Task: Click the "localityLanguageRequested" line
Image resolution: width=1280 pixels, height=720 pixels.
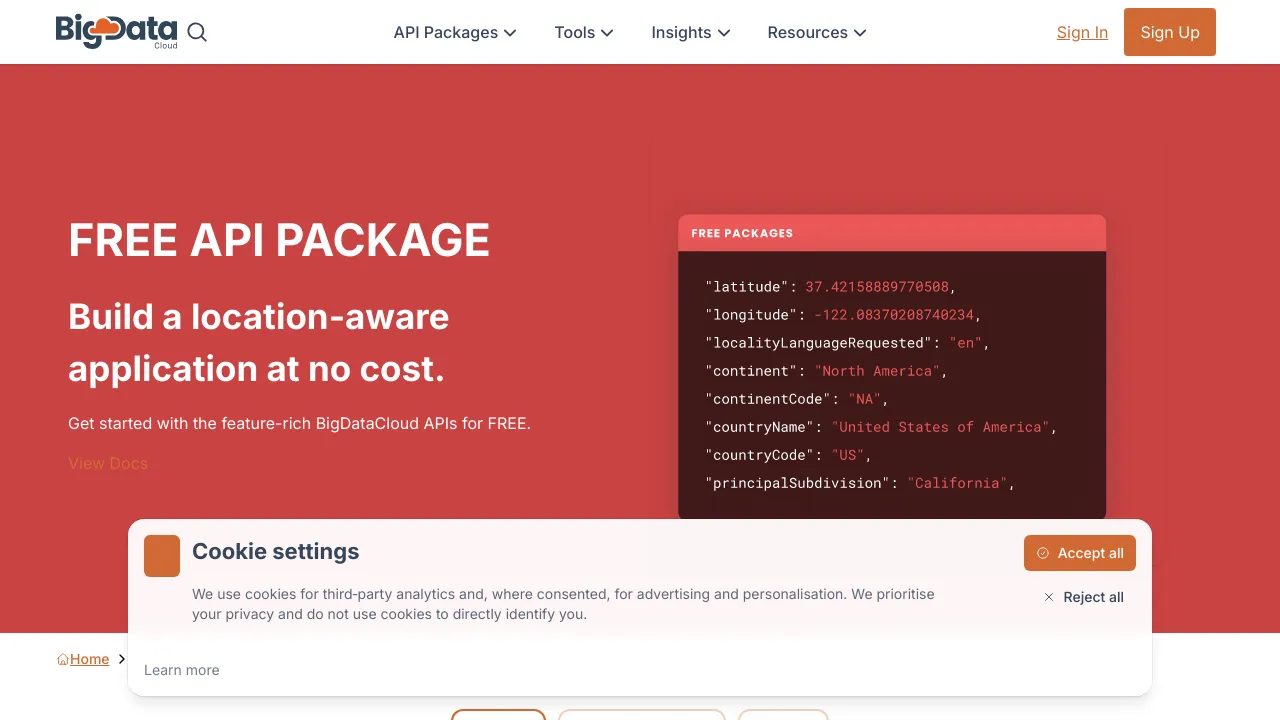Action: [847, 343]
